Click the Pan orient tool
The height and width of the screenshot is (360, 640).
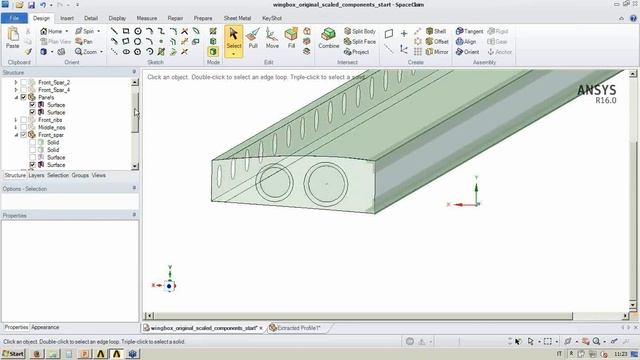pos(84,42)
